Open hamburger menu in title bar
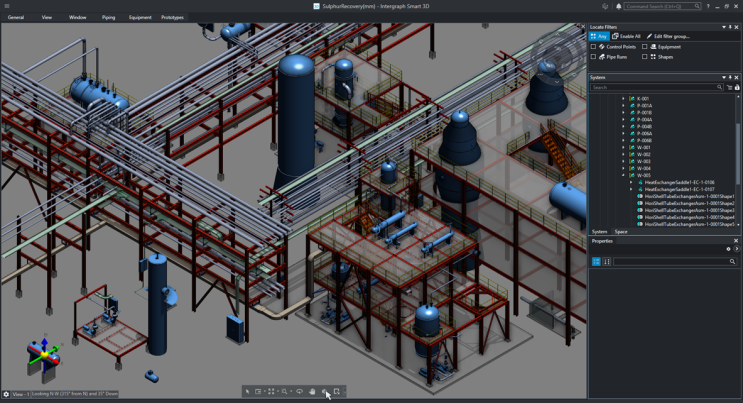 click(7, 6)
